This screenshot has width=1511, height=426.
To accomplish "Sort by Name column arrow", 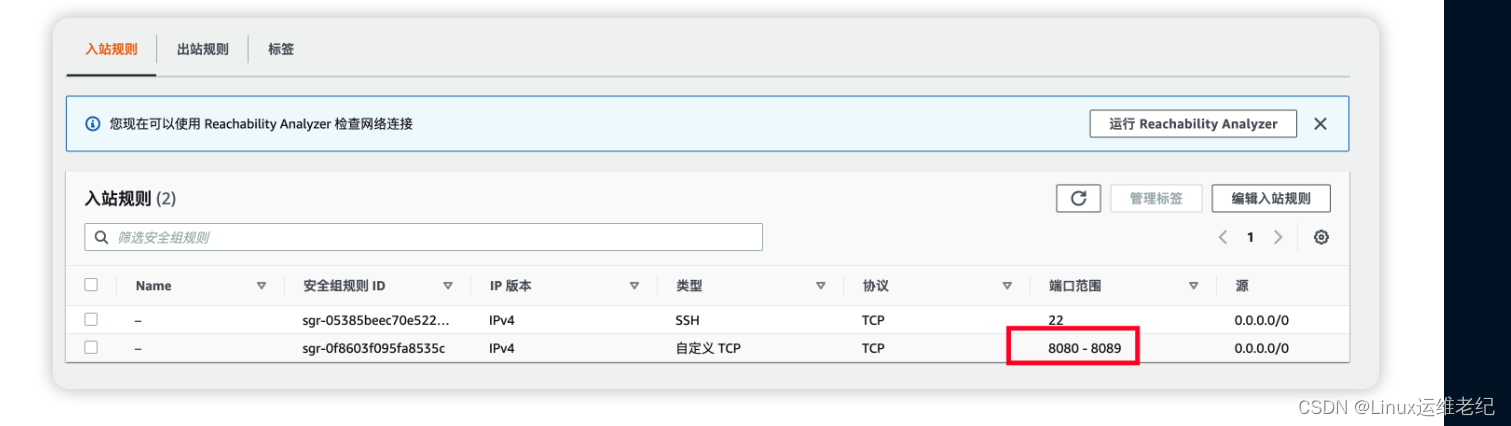I will [262, 286].
